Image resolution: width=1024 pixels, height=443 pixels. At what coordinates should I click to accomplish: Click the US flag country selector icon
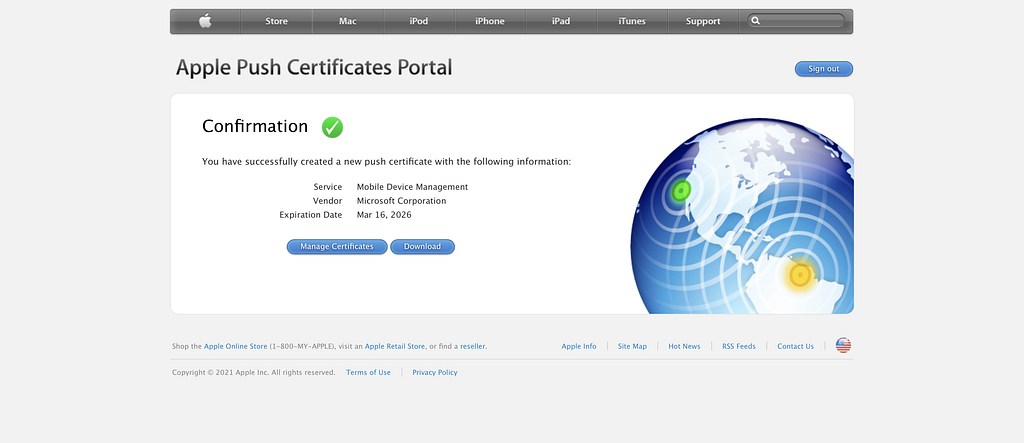(x=843, y=346)
